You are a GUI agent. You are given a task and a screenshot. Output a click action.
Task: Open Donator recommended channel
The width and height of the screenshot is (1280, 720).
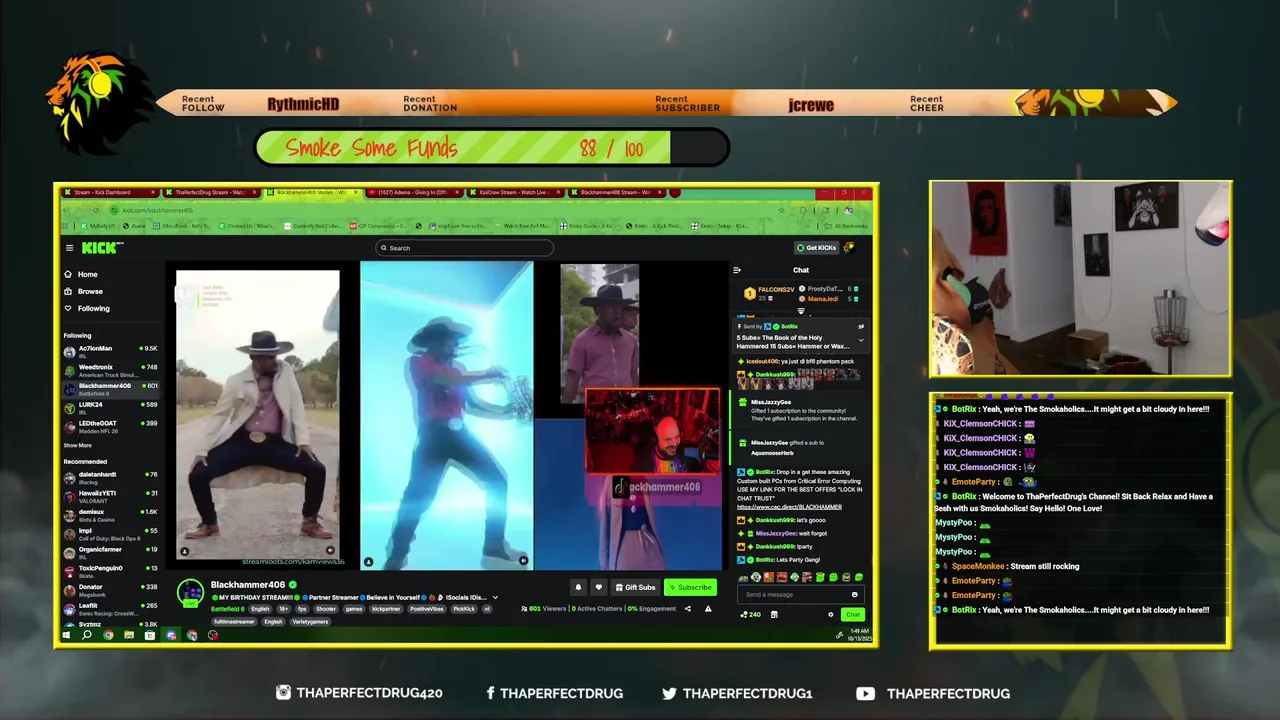(110, 590)
